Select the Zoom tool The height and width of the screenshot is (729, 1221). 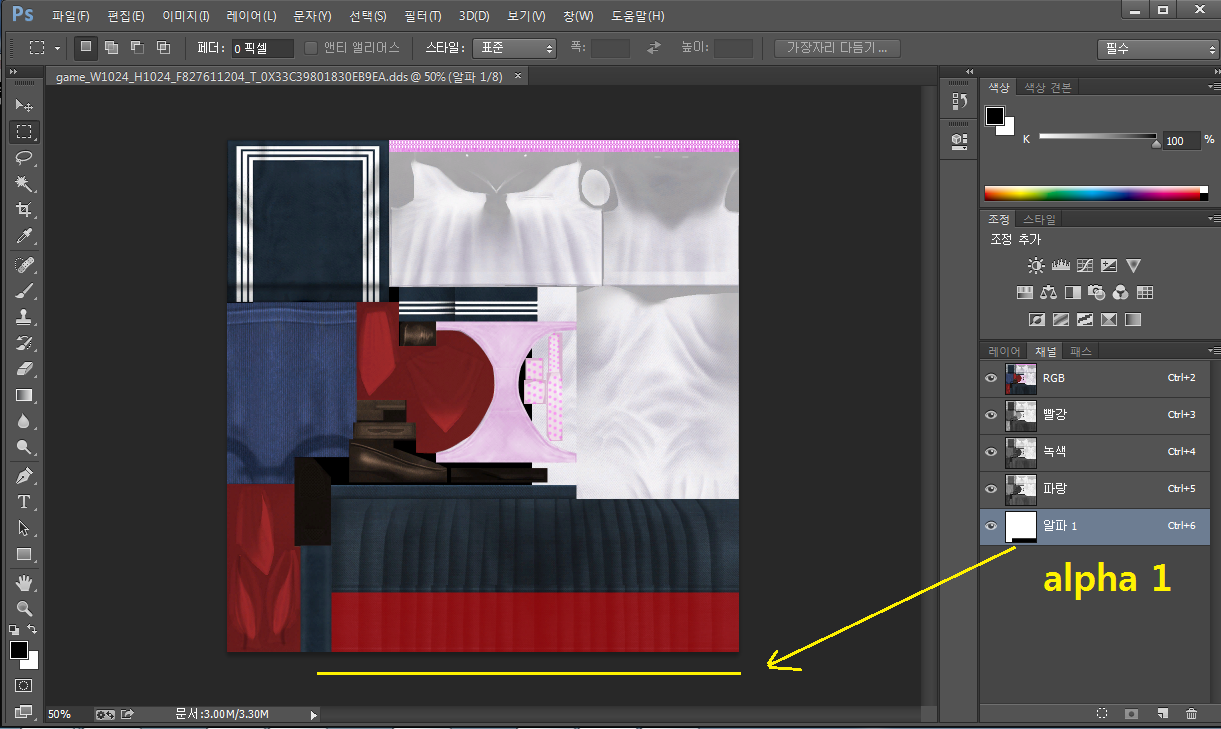tap(25, 608)
